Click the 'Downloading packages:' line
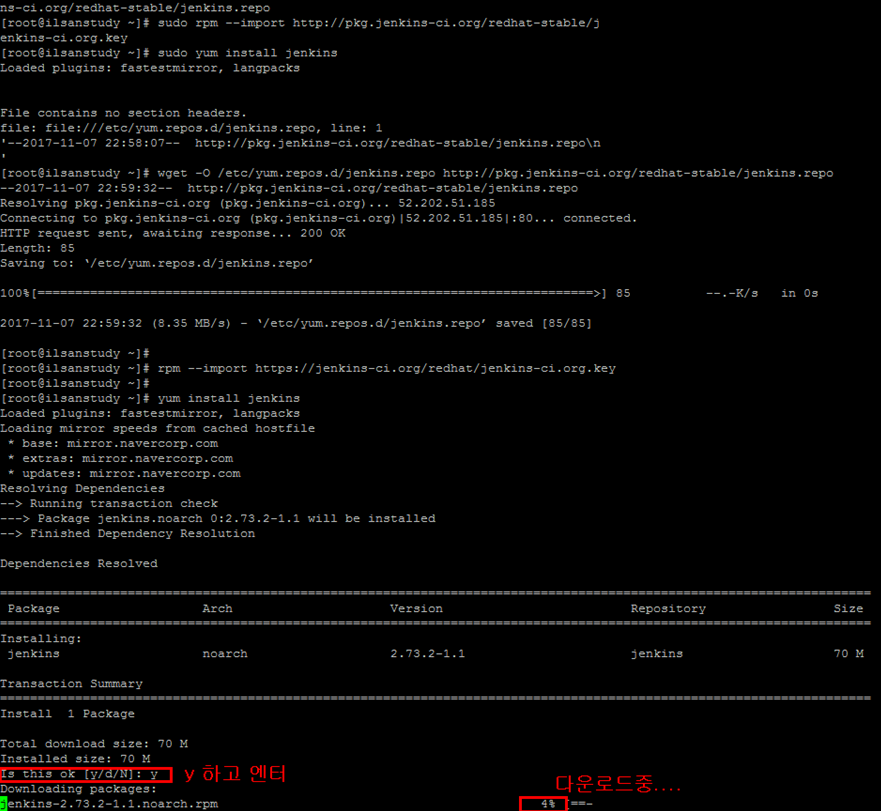 click(79, 789)
